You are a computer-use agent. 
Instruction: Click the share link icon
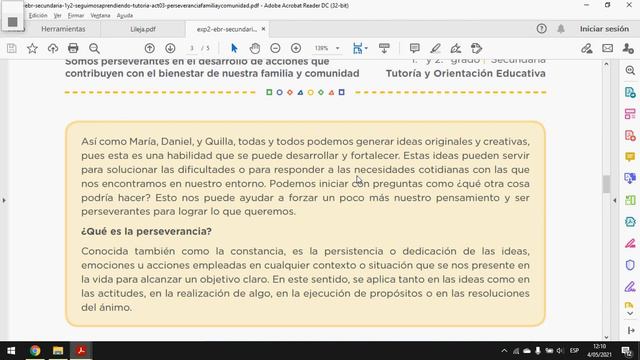coord(587,49)
